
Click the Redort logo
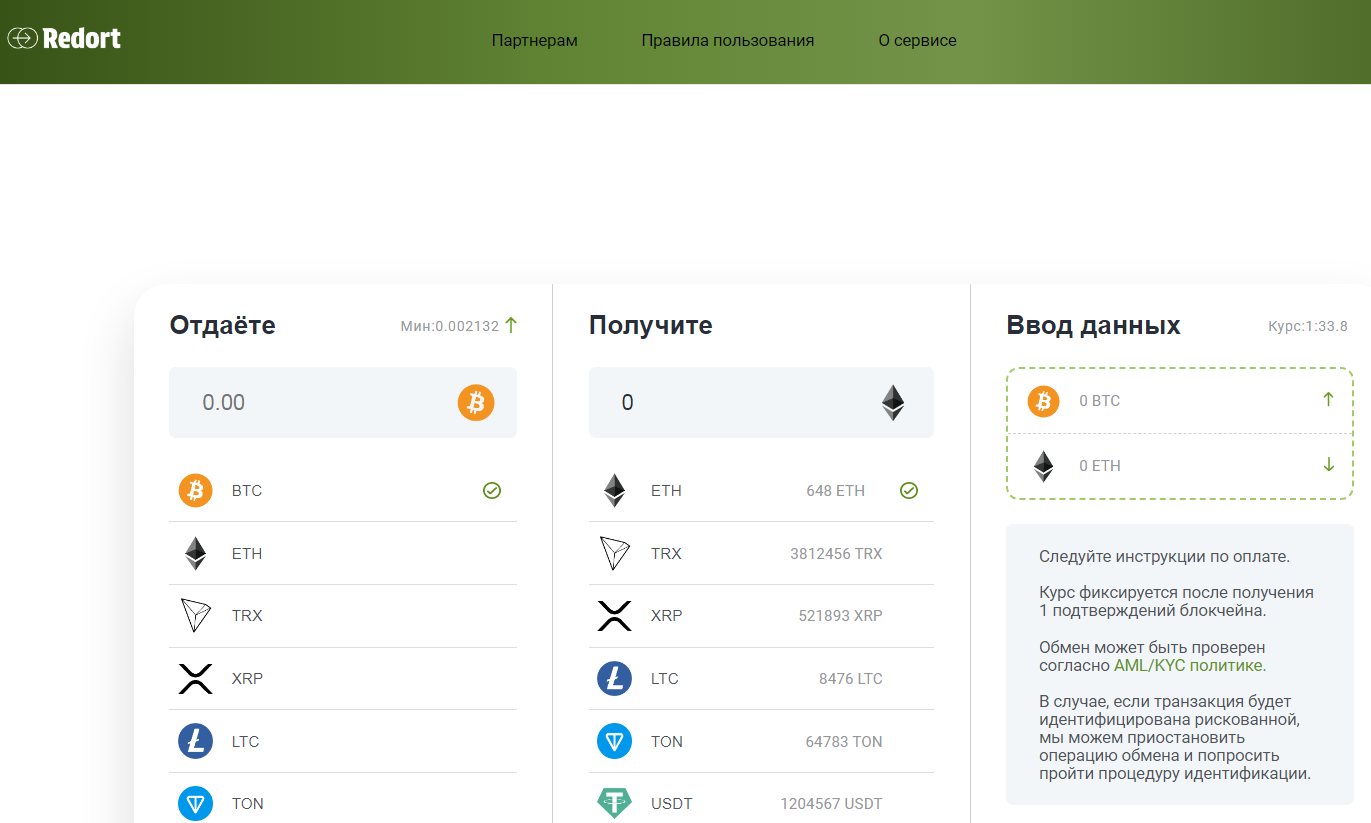pos(64,39)
